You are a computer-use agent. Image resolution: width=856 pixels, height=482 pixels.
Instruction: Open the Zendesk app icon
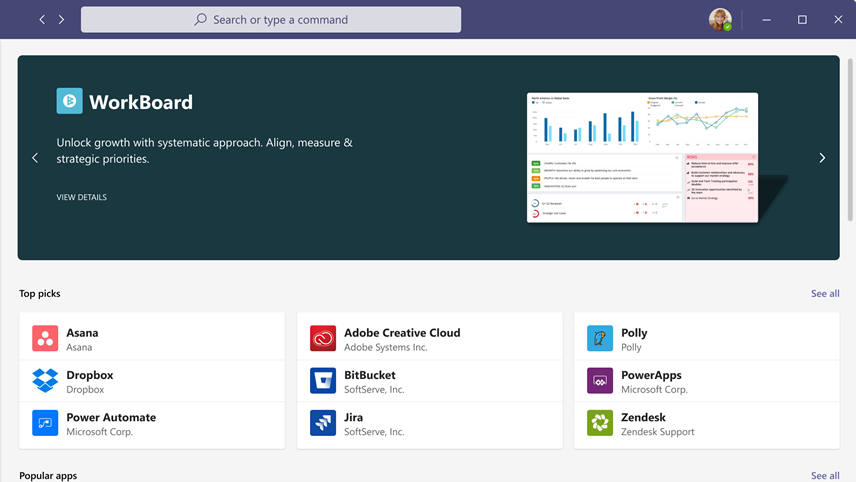(x=599, y=423)
